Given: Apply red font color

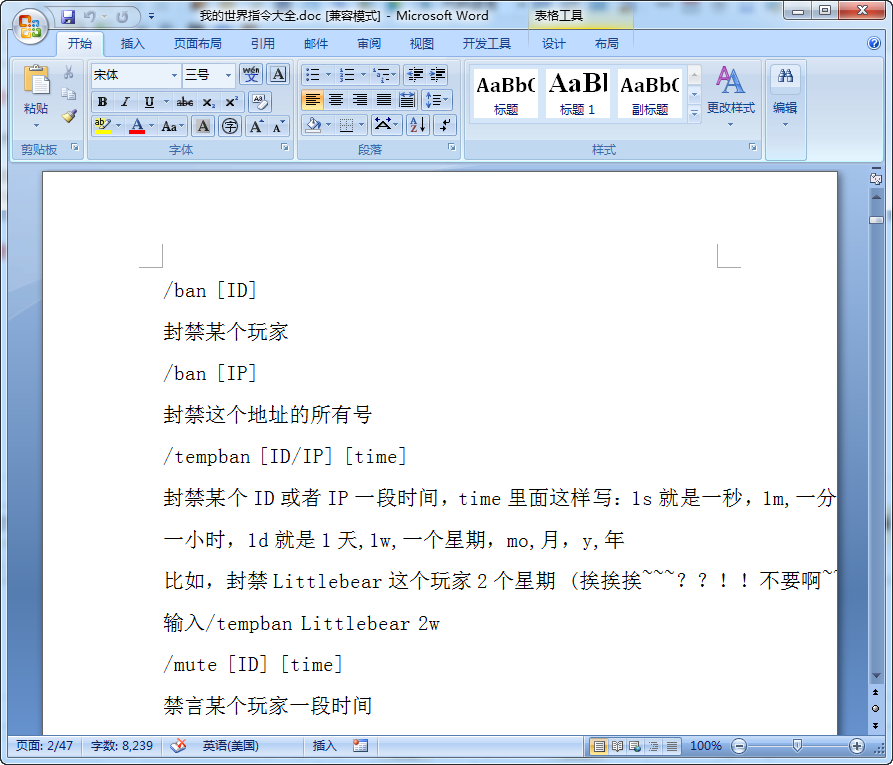Looking at the screenshot, I should pos(137,126).
